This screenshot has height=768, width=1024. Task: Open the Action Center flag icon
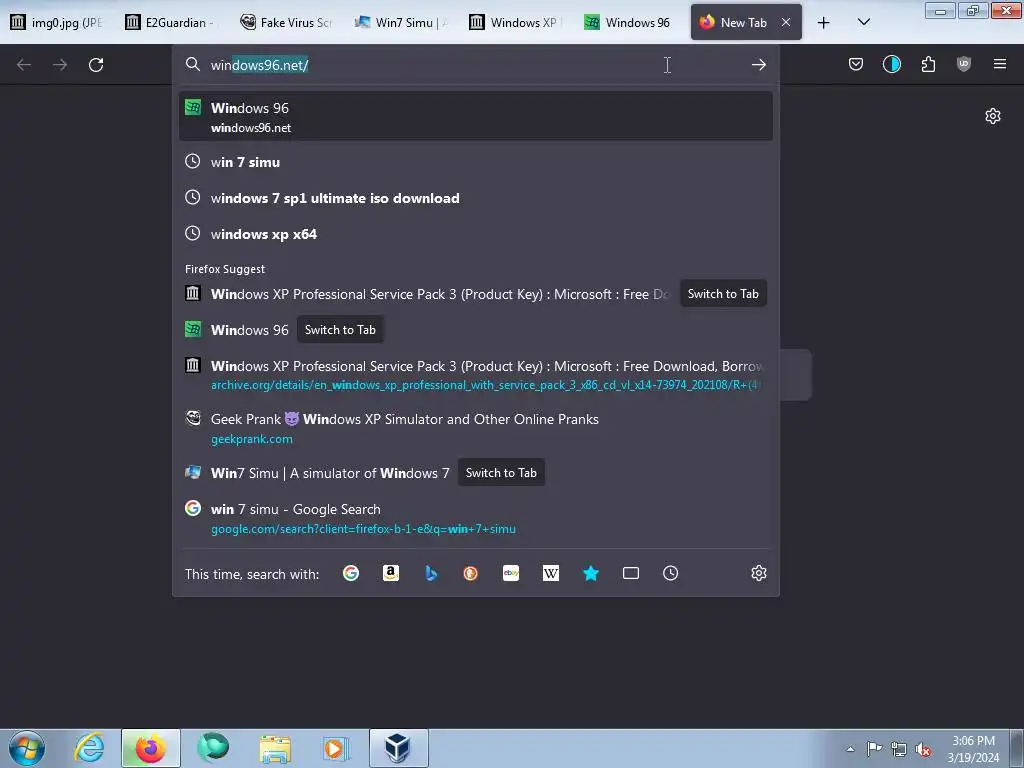[x=874, y=749]
